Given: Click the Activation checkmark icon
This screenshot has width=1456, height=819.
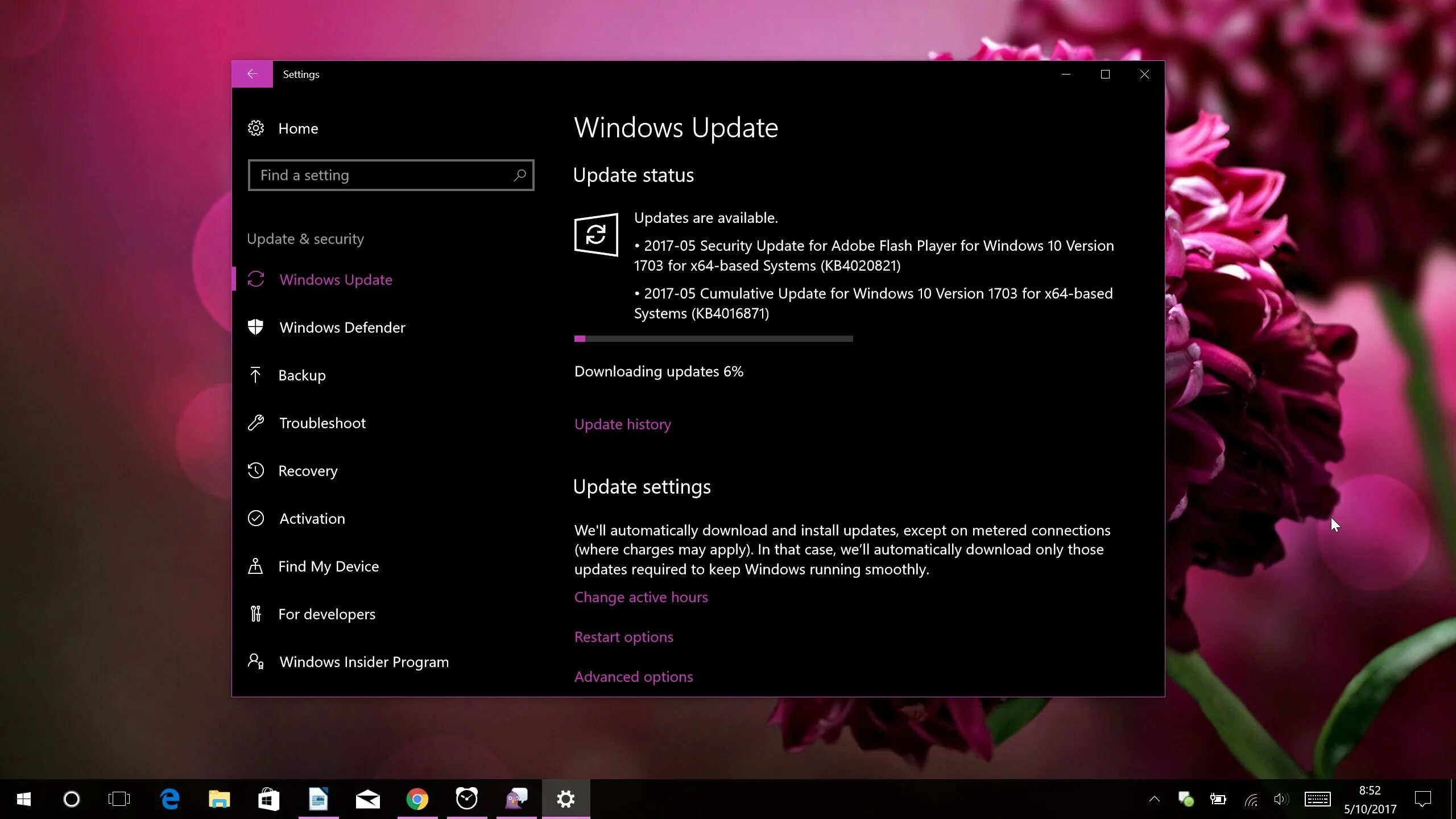Looking at the screenshot, I should (256, 518).
